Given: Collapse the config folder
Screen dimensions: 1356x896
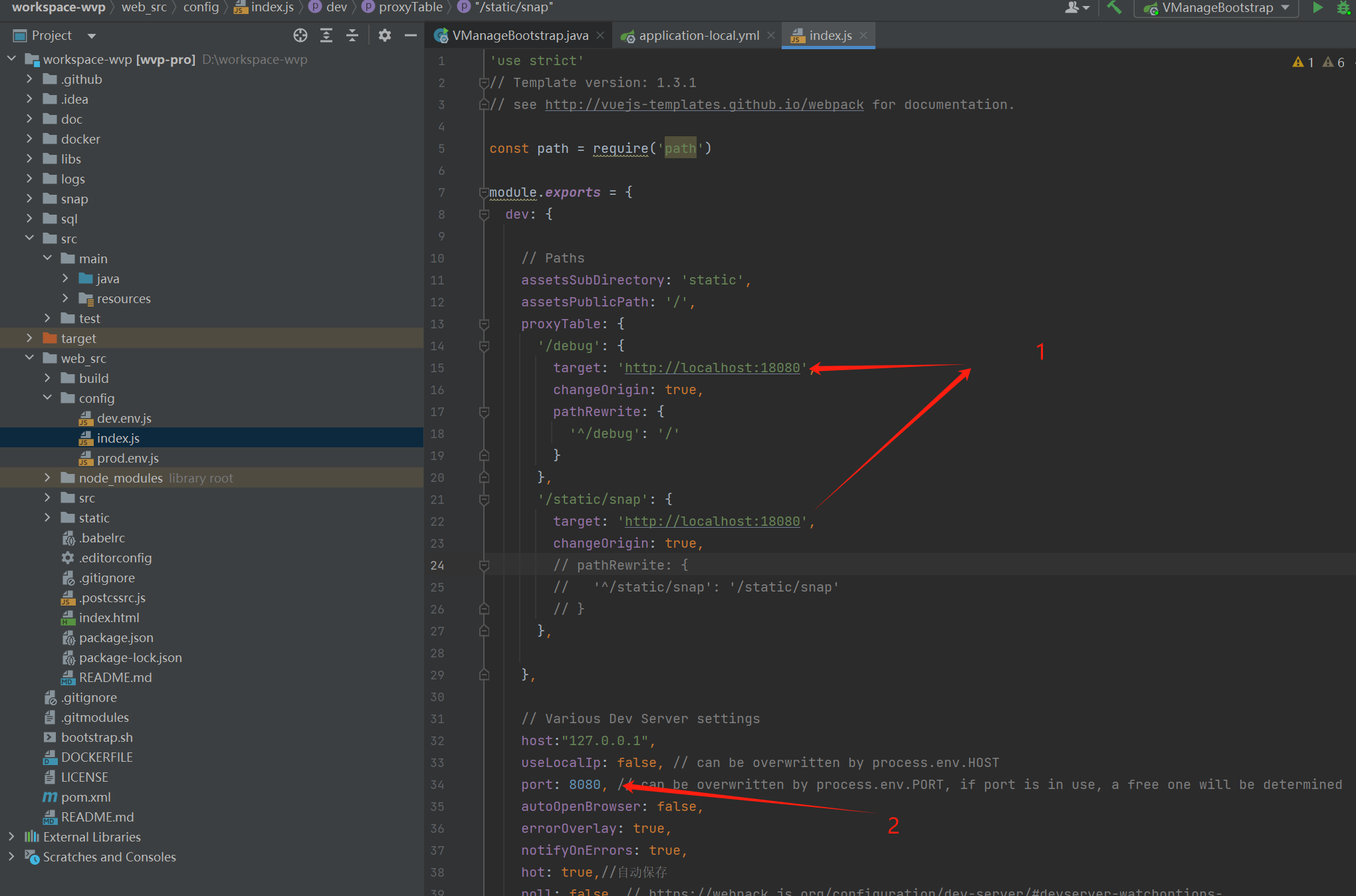Looking at the screenshot, I should coord(47,397).
